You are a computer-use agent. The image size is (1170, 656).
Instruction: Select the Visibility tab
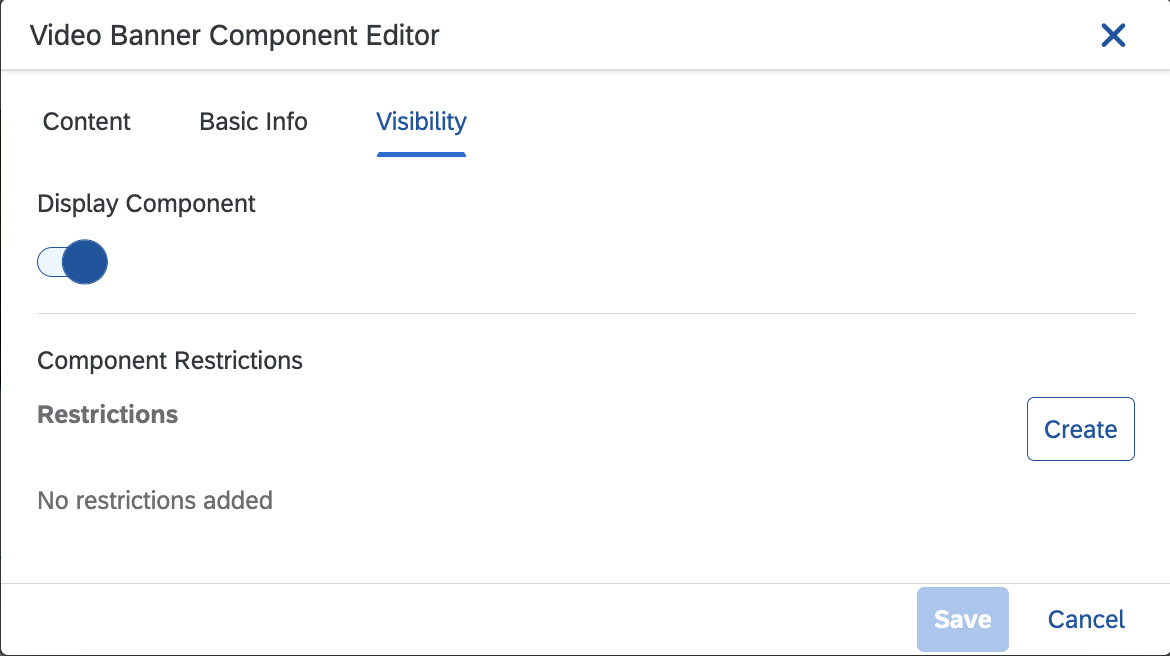[420, 121]
